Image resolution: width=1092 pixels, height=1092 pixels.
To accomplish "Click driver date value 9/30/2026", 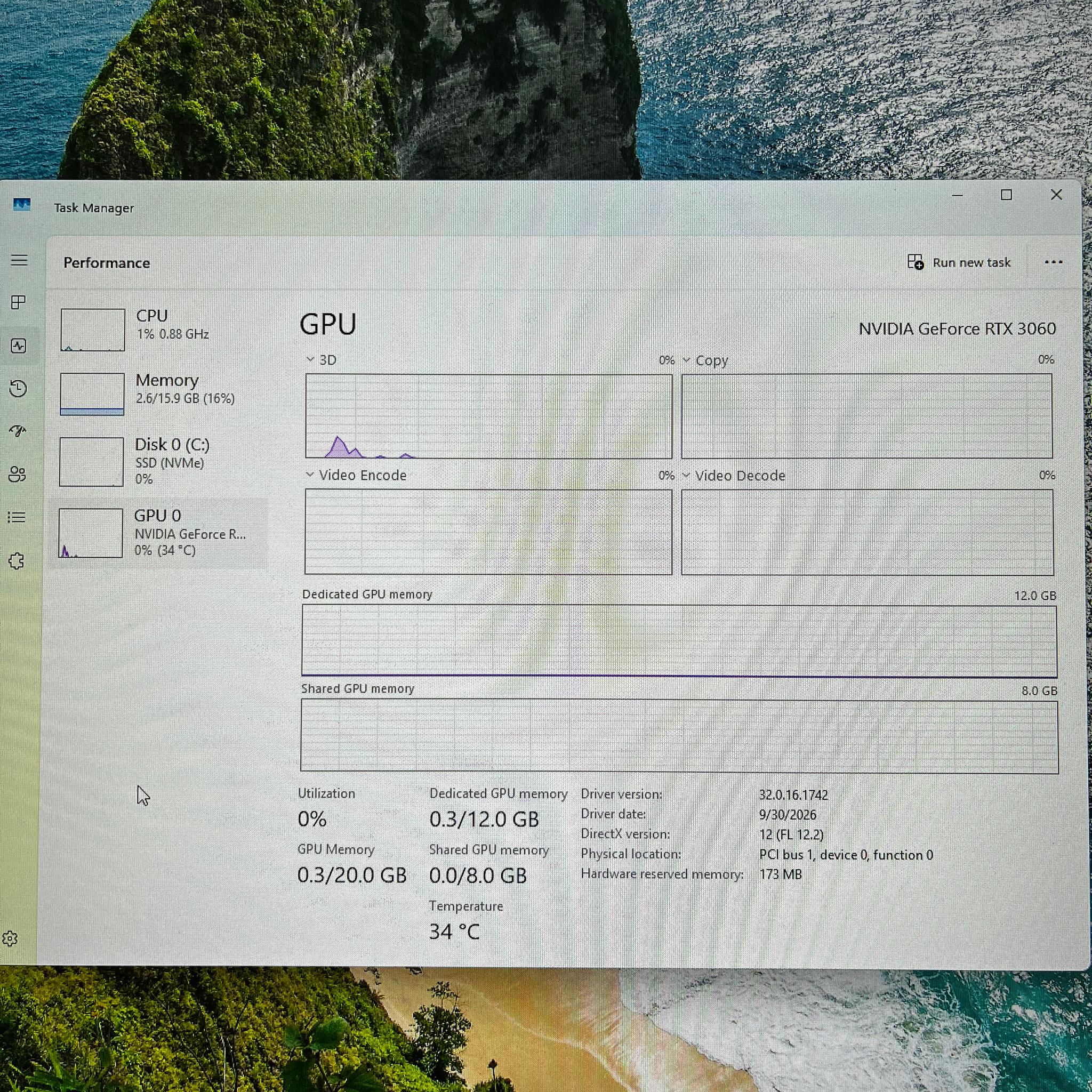I will tap(788, 815).
